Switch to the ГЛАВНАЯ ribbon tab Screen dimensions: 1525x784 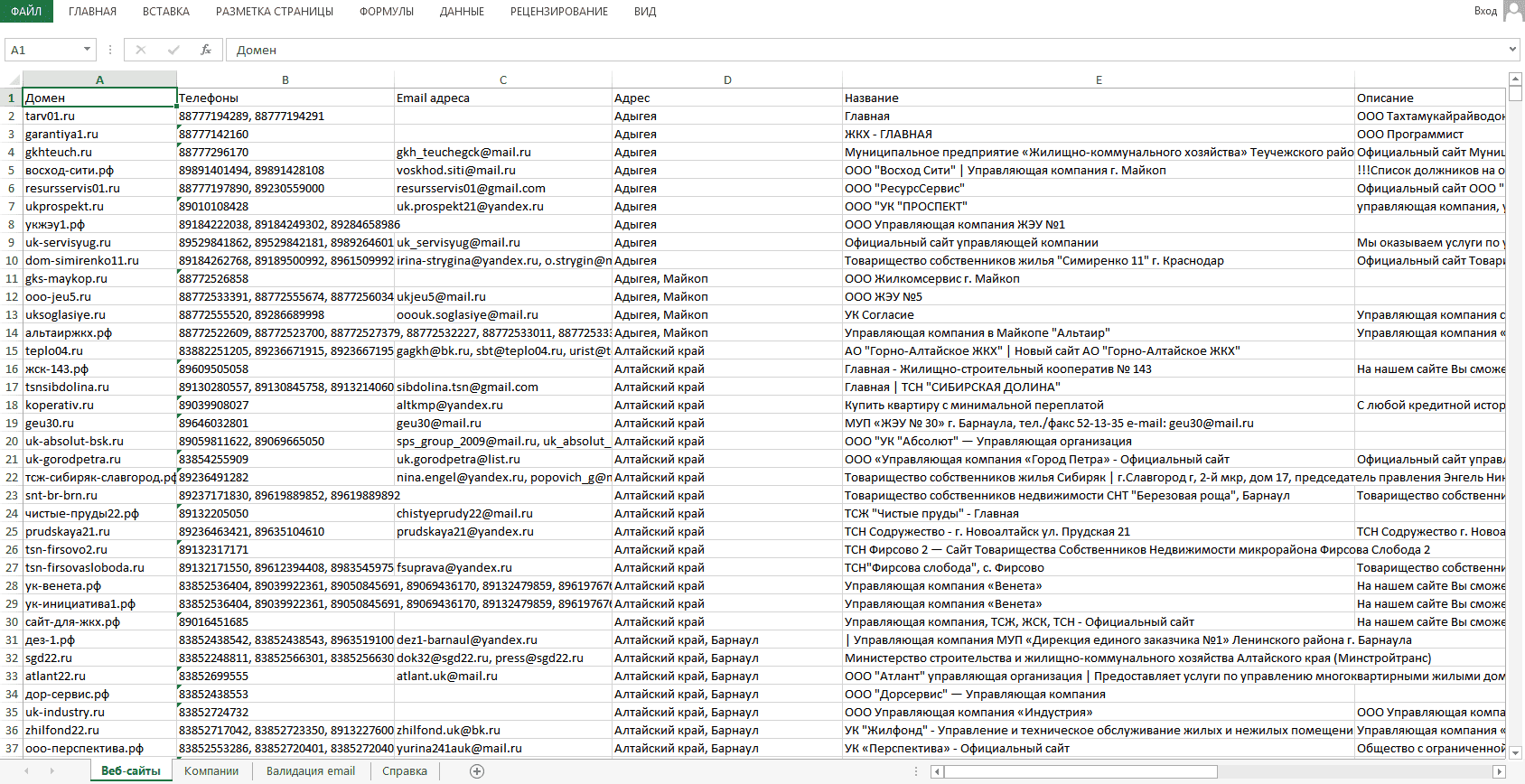point(92,12)
